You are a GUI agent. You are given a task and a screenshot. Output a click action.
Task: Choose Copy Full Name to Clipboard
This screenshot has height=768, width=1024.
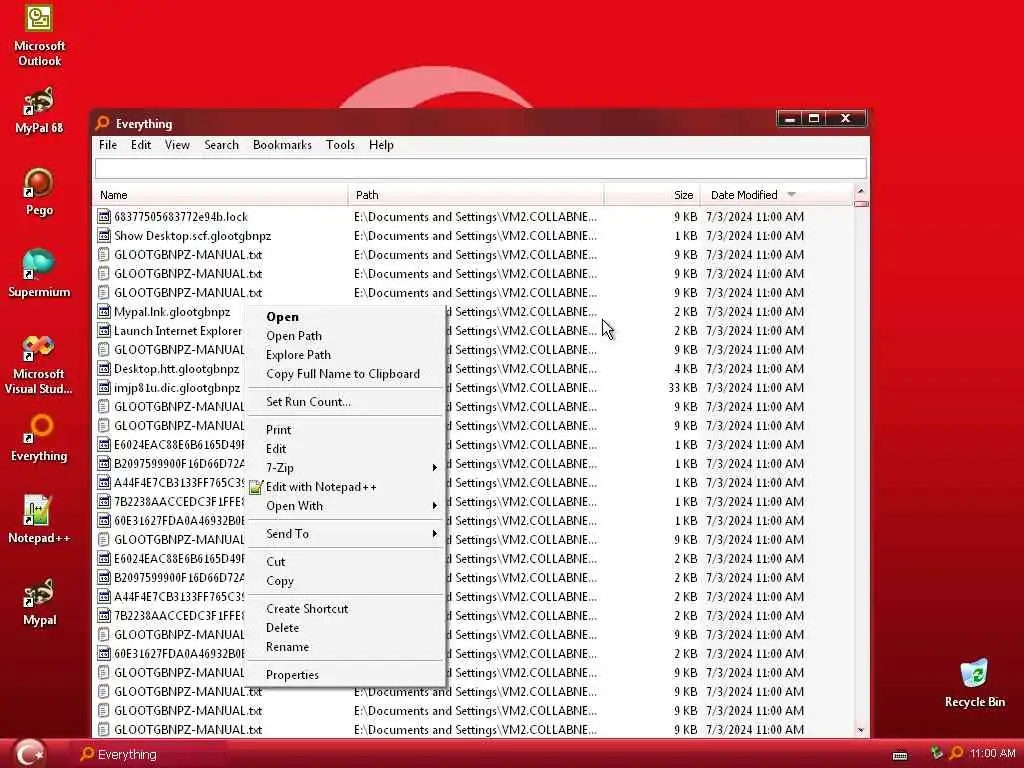(345, 374)
